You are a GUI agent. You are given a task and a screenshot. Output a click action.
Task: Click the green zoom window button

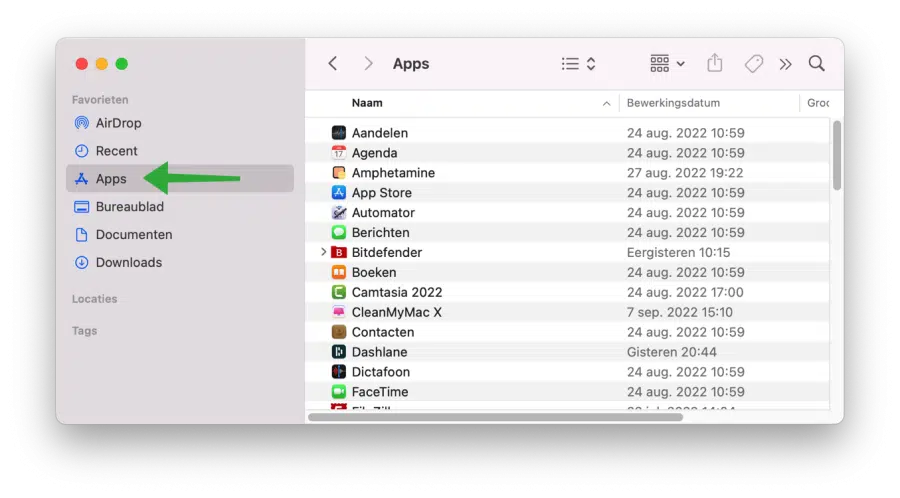click(x=122, y=64)
